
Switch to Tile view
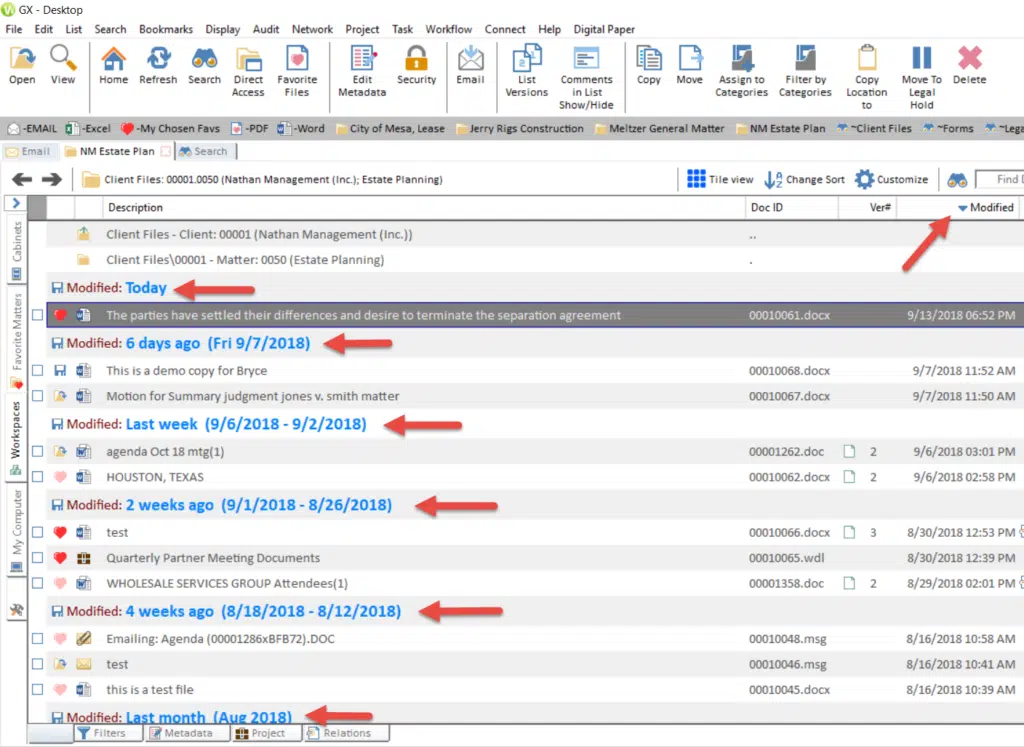click(720, 179)
